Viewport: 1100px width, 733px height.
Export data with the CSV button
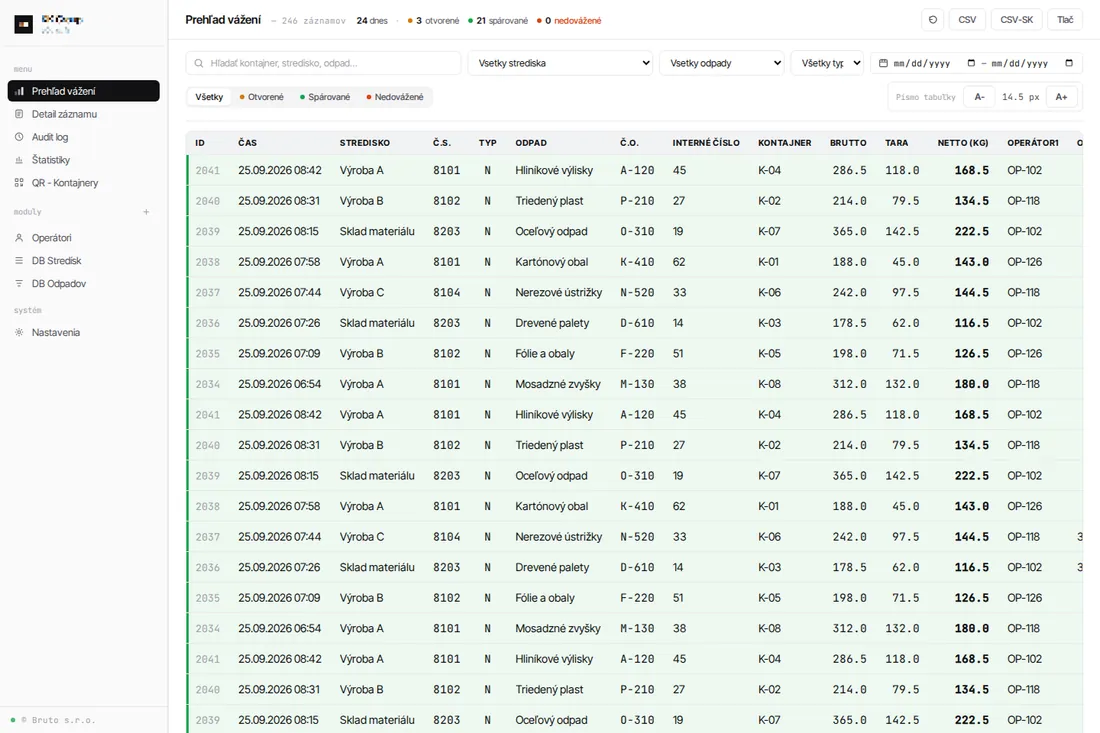pos(967,20)
